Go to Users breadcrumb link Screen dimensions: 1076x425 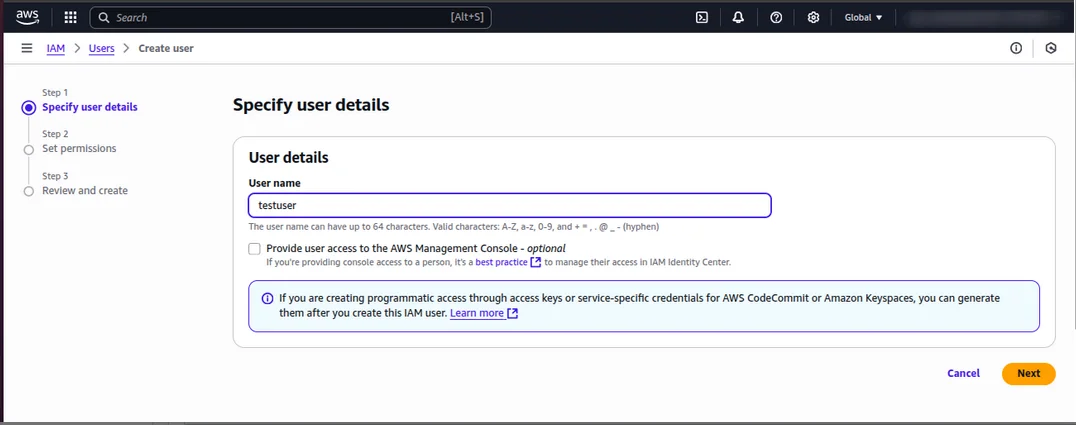(101, 48)
